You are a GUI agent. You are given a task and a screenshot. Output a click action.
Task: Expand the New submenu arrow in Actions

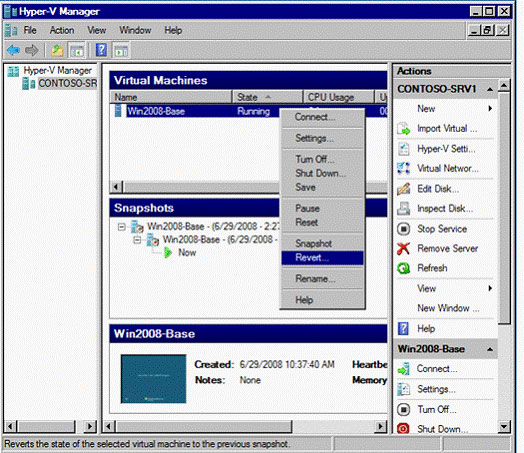coord(490,108)
